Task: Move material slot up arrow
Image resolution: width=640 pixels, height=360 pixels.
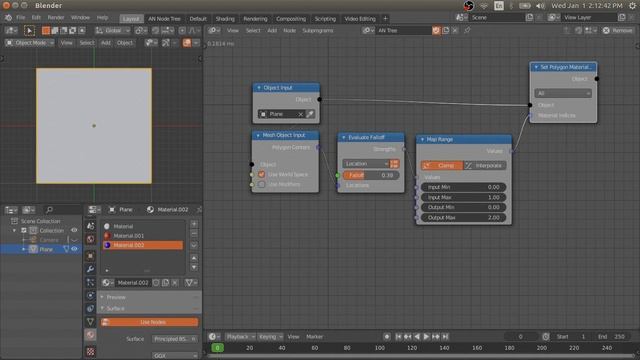Action: (x=194, y=258)
